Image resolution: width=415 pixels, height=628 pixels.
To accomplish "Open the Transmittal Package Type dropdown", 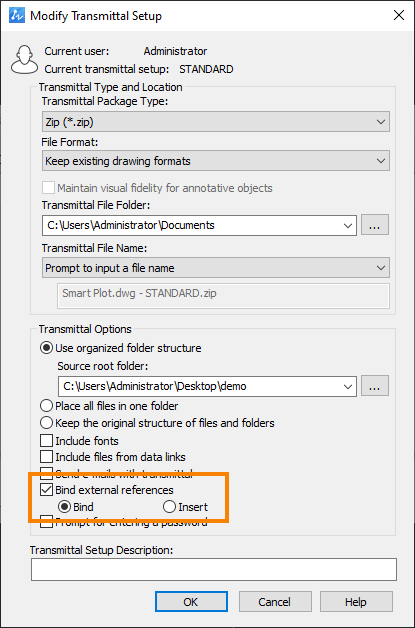I will 216,122.
